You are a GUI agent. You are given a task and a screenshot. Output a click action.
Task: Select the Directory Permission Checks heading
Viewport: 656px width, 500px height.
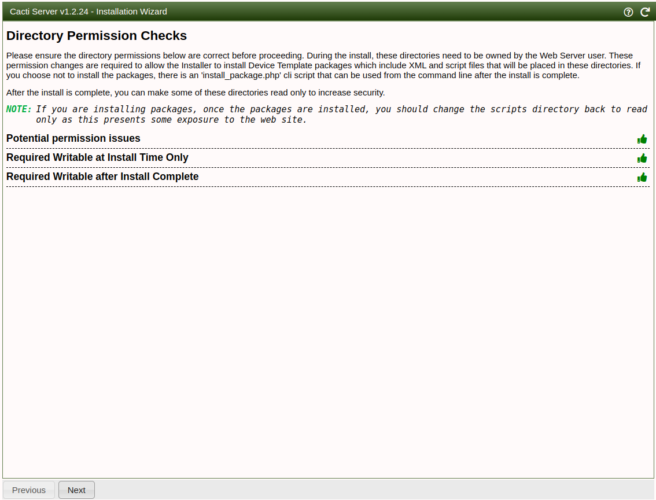[x=97, y=36]
